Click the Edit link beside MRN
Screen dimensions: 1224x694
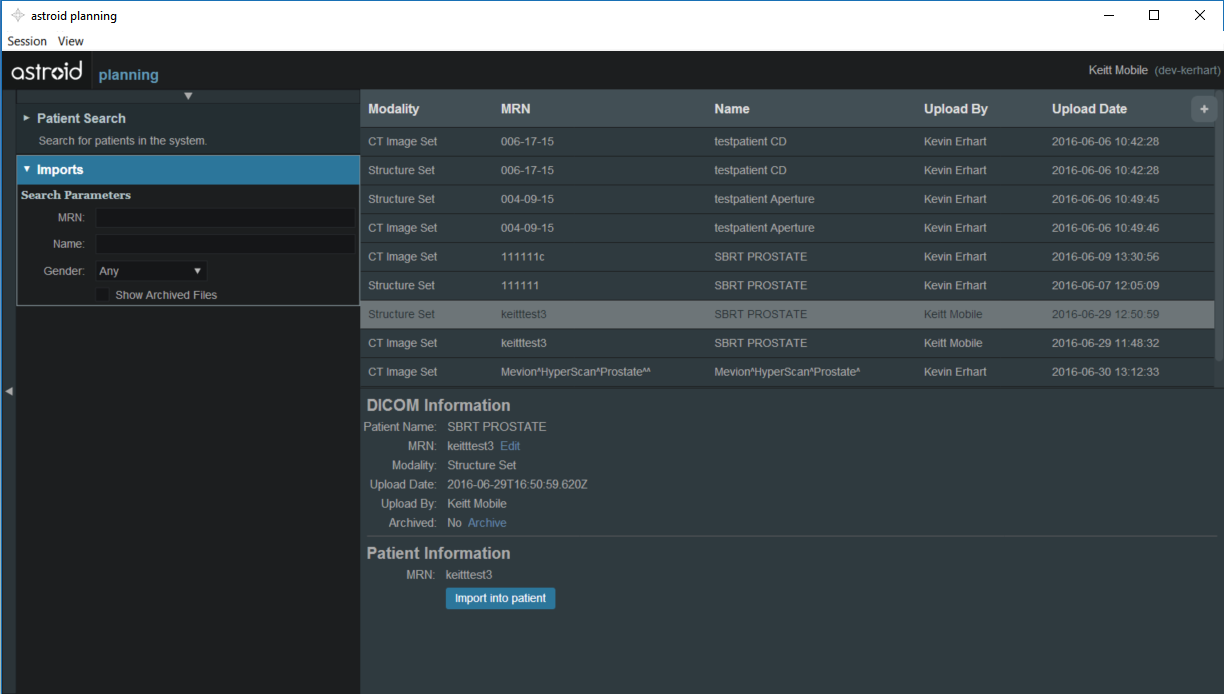[x=510, y=446]
